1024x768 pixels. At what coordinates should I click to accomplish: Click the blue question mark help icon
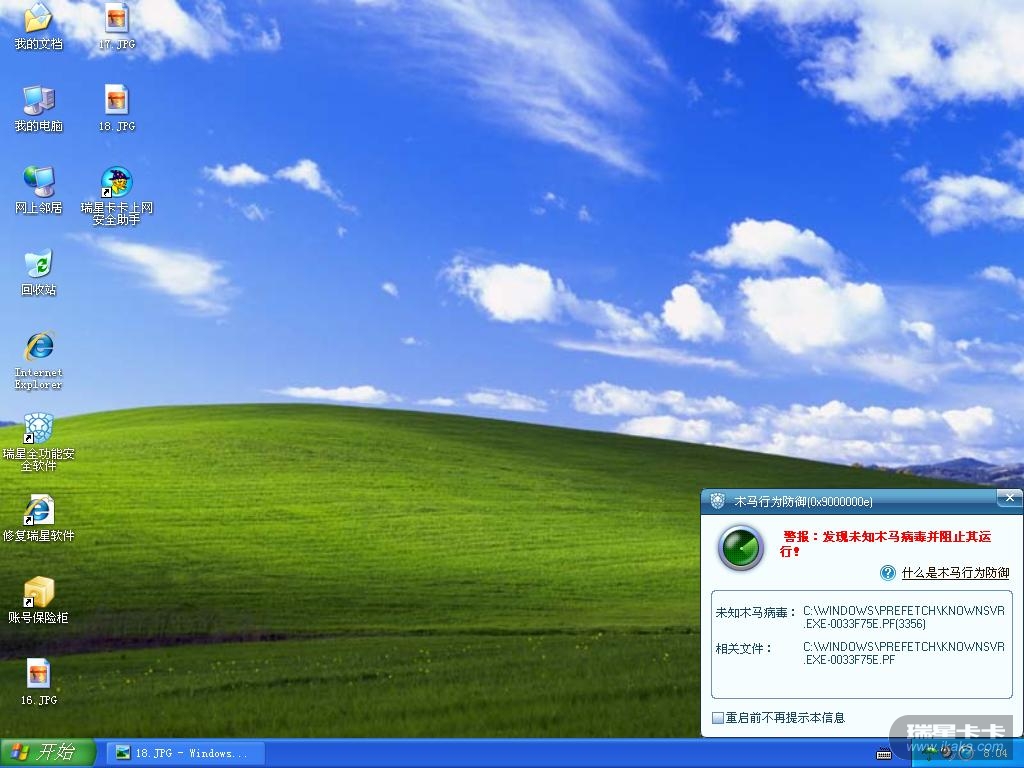888,573
